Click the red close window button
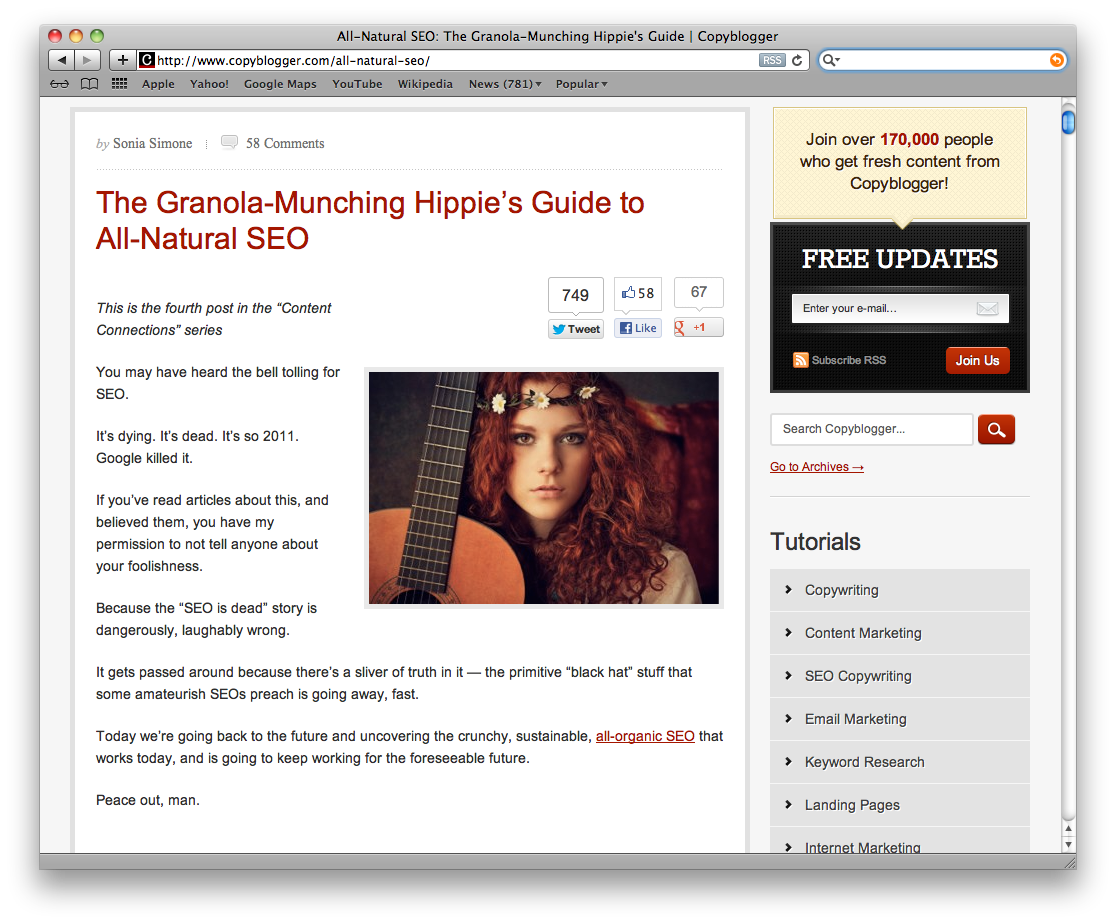The height and width of the screenshot is (924, 1116). coord(55,36)
